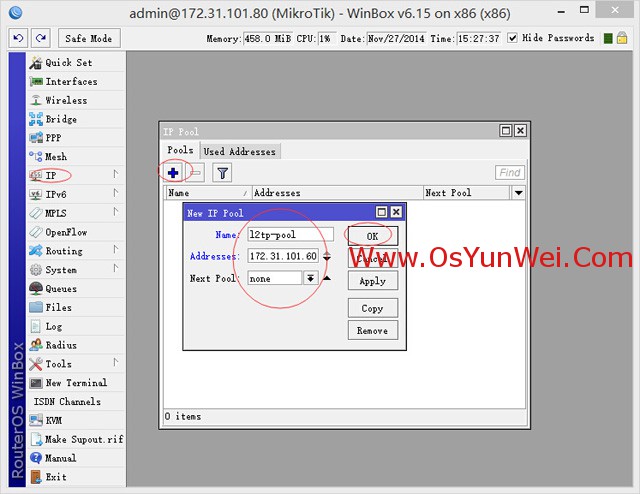Viewport: 640px width, 494px height.
Task: Open Radius in sidebar
Action: pyautogui.click(x=76, y=345)
